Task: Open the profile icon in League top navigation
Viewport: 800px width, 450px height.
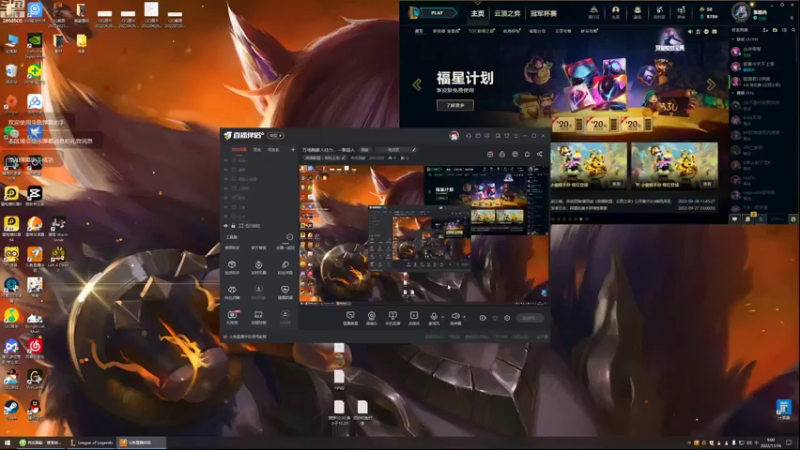Action: [616, 12]
